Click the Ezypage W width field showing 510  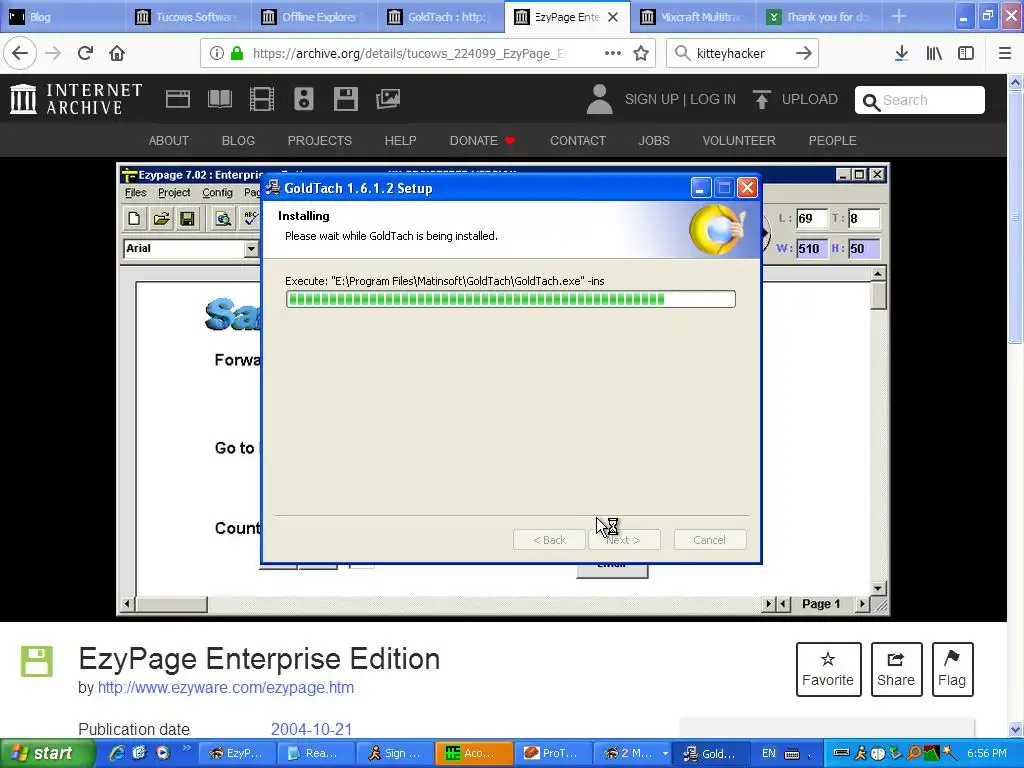coord(811,249)
